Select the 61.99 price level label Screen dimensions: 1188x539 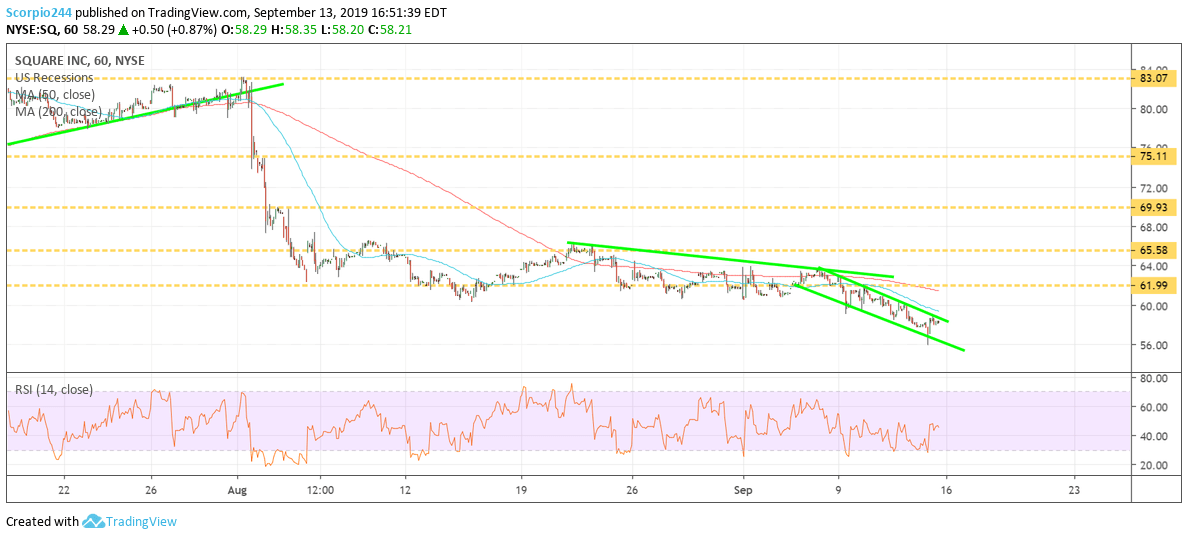click(x=1155, y=285)
